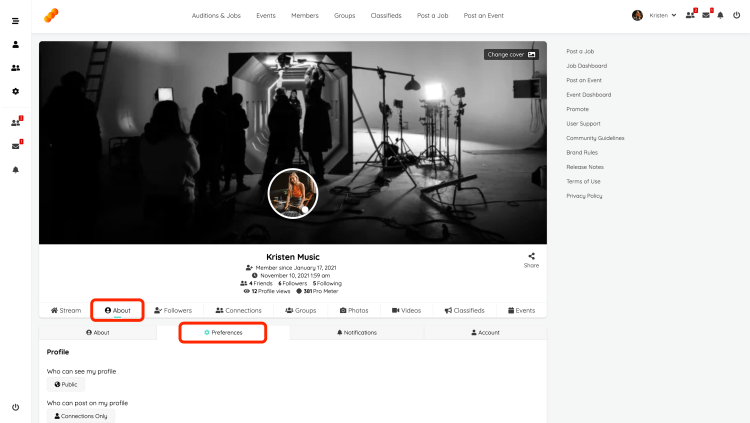750x423 pixels.
Task: Click the Promote link
Action: click(577, 109)
